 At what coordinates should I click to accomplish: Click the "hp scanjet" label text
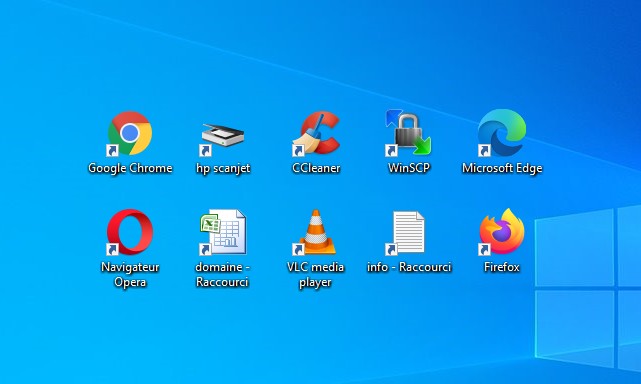click(223, 168)
